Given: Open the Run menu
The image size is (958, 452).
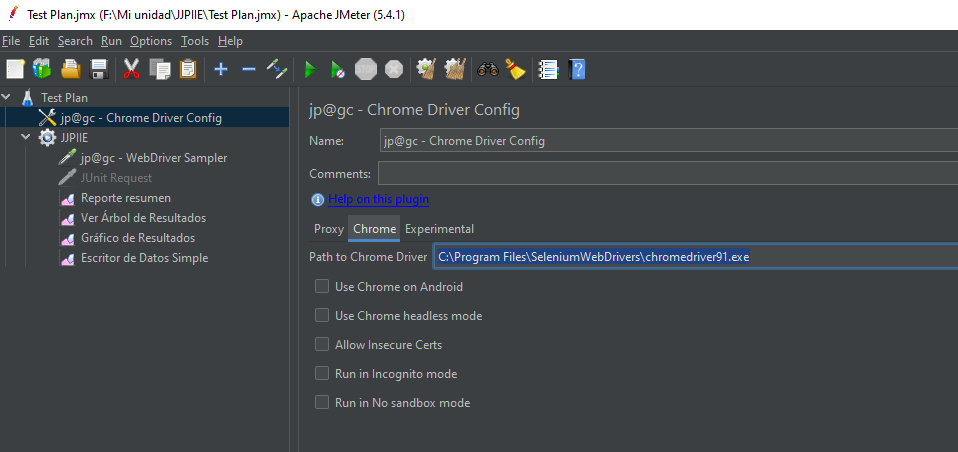Looking at the screenshot, I should coord(111,41).
